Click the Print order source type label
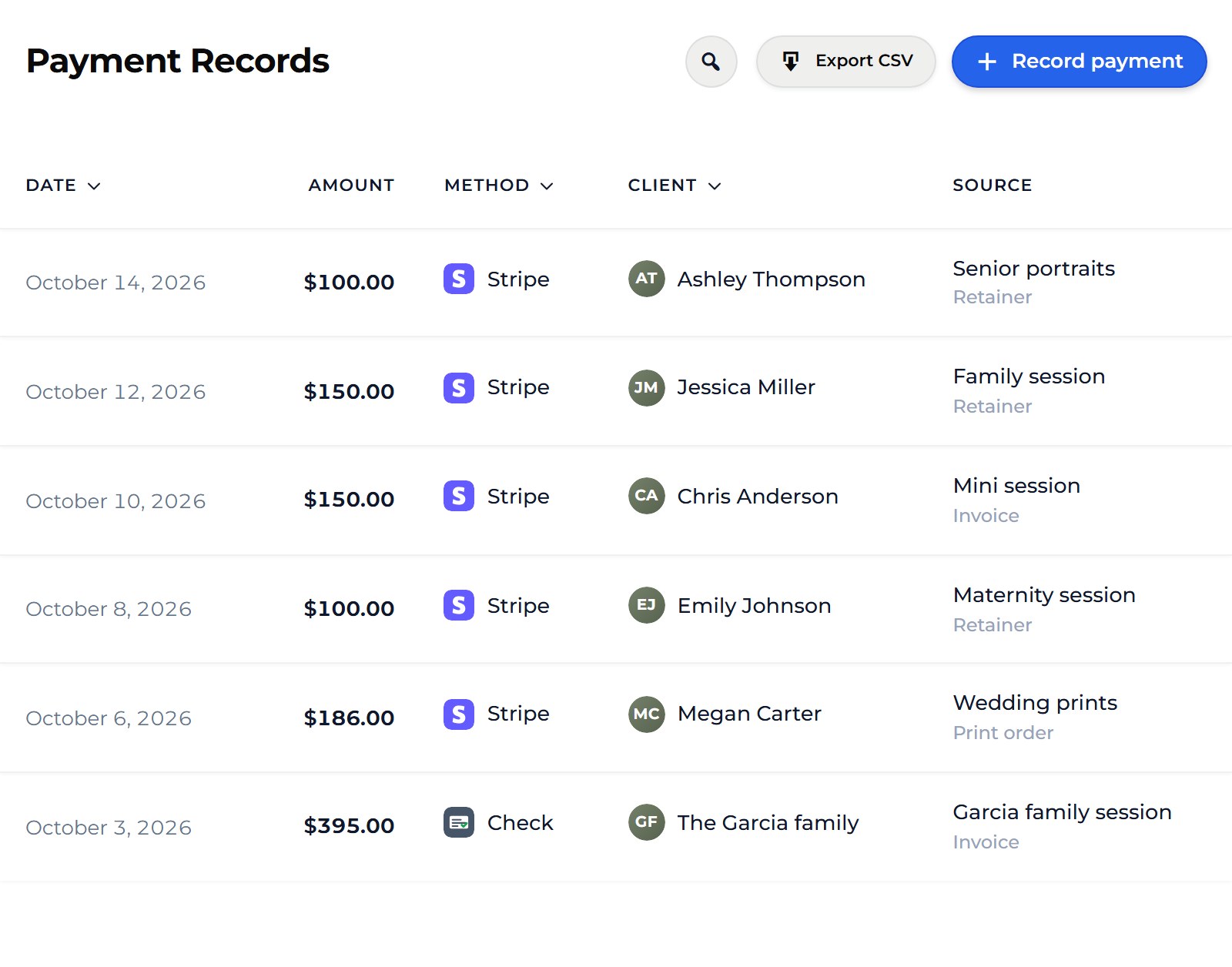The width and height of the screenshot is (1232, 967). point(1003,733)
